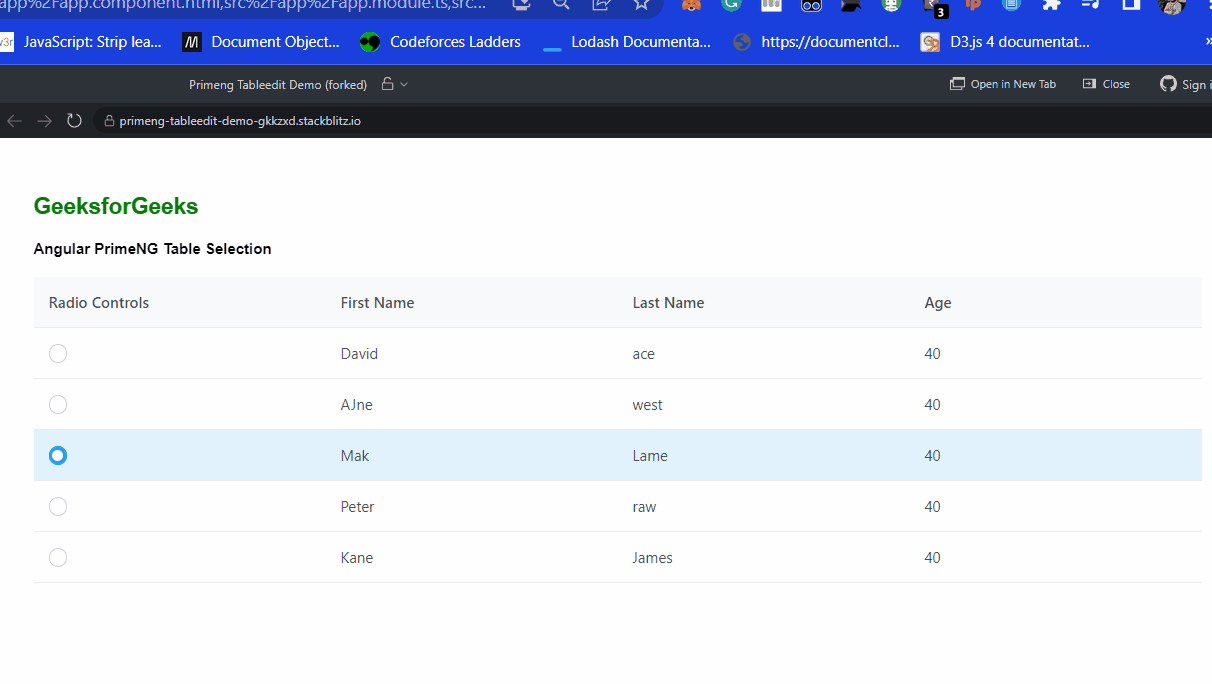
Task: Select the radio button for David
Action: [x=58, y=353]
